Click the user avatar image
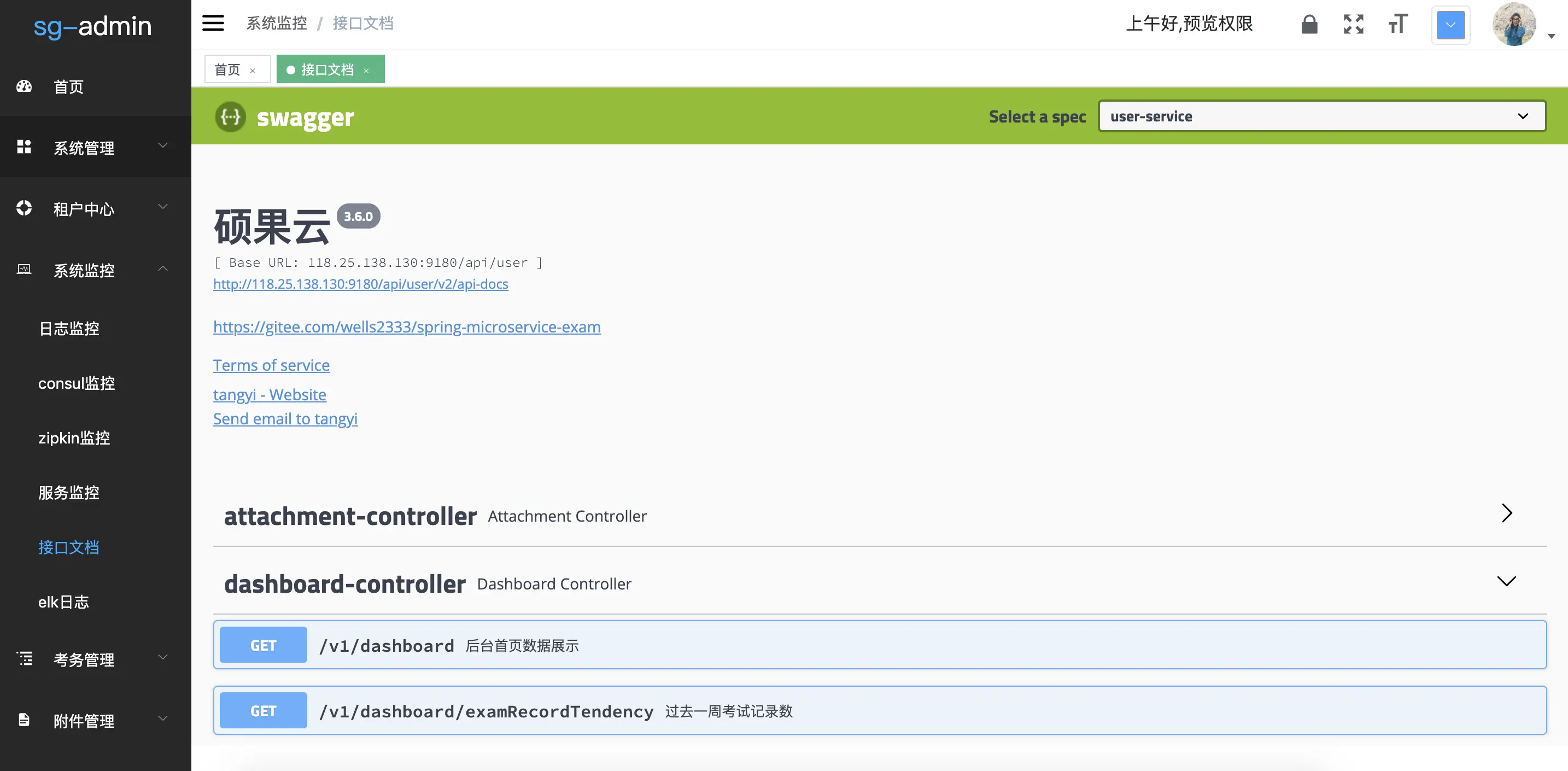This screenshot has width=1568, height=771. [x=1514, y=25]
